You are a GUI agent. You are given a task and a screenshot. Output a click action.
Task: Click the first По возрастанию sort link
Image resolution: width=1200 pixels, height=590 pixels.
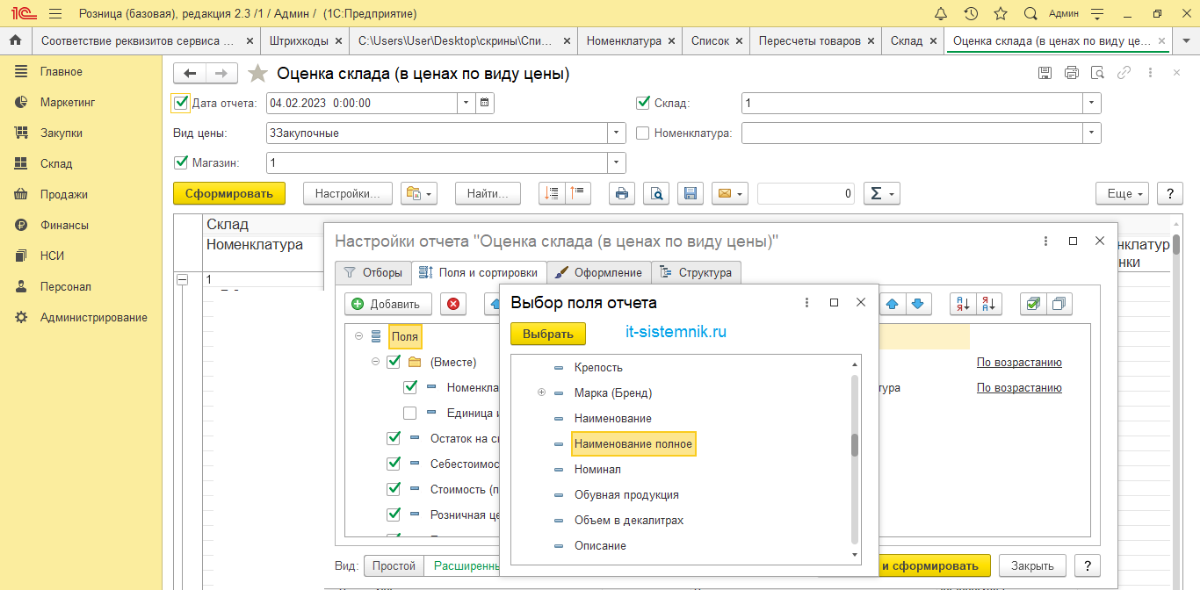pyautogui.click(x=1018, y=362)
